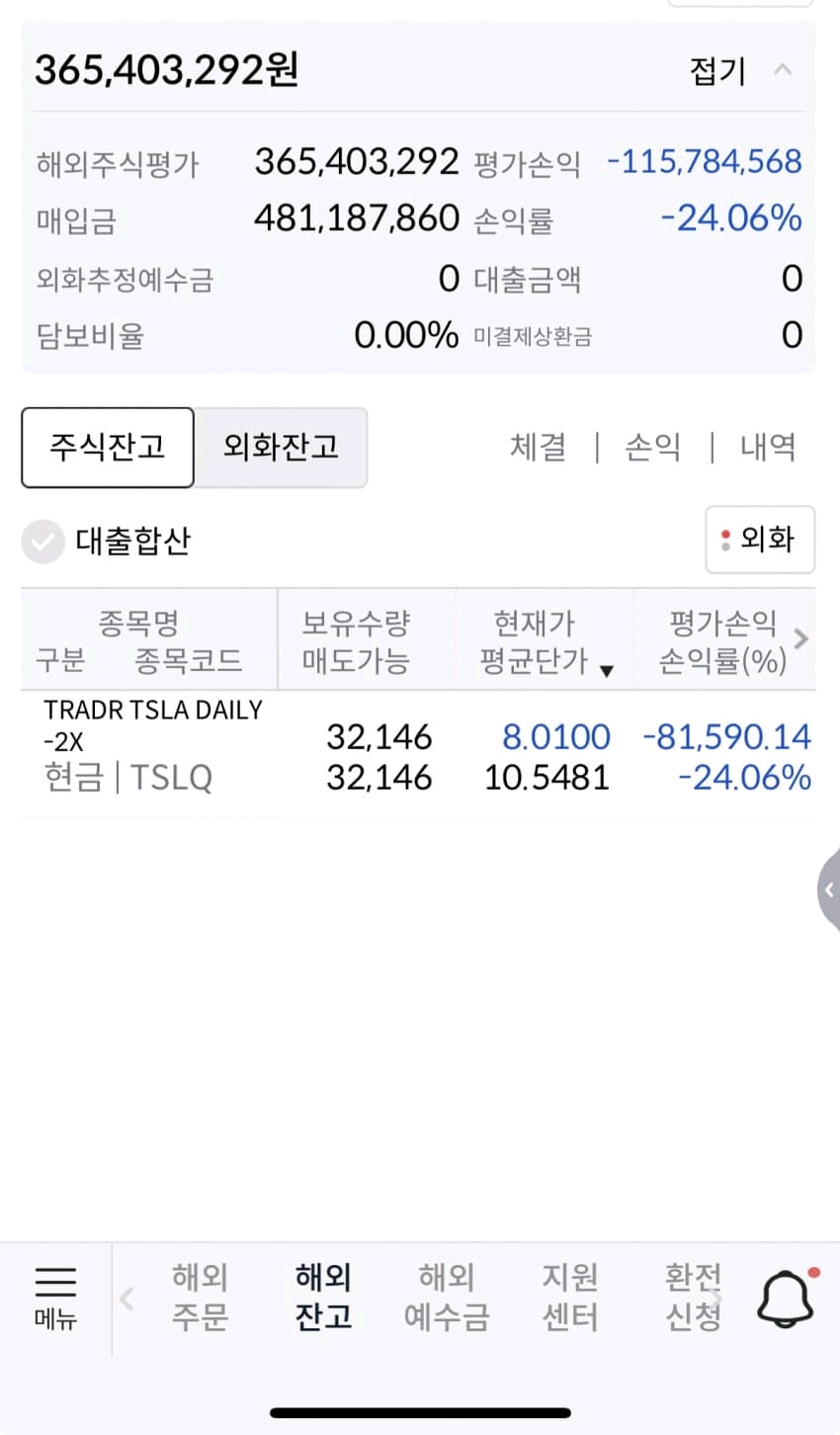Collapse the summary with 접기

pyautogui.click(x=739, y=71)
